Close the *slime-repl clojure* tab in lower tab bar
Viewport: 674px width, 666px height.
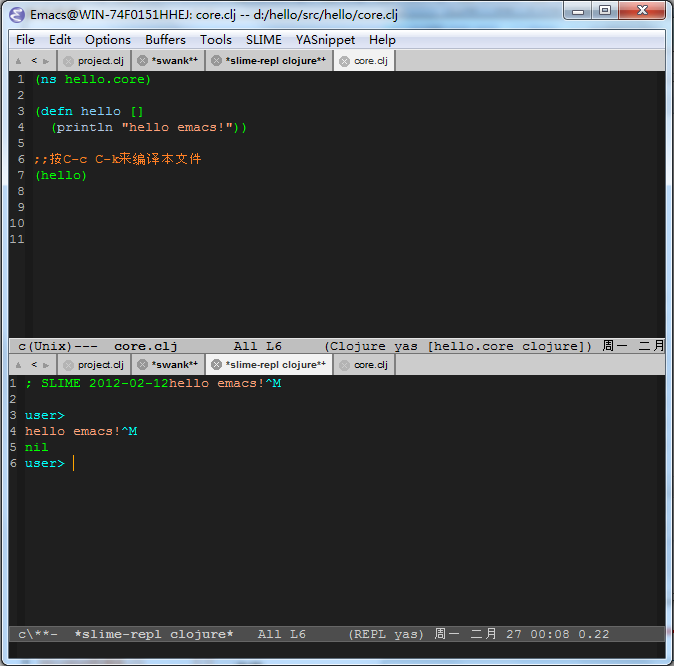tap(217, 365)
